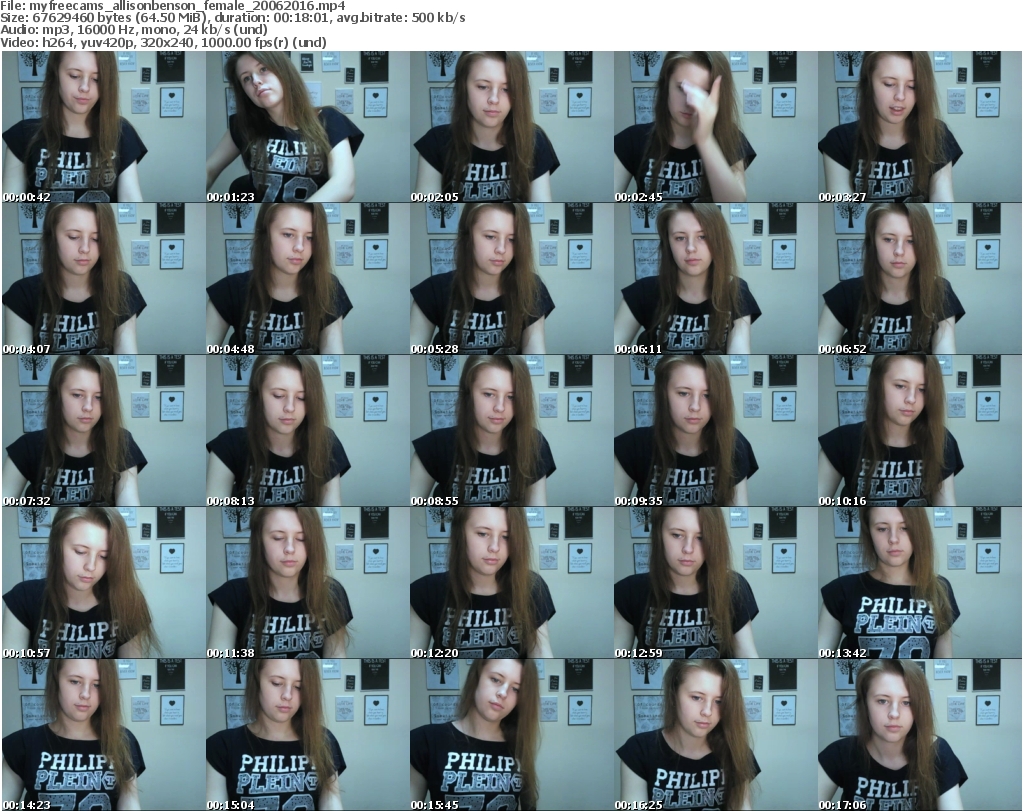This screenshot has width=1024, height=811.
Task: Select the thumbnail frame stamped 00:11:38
Action: click(x=308, y=582)
